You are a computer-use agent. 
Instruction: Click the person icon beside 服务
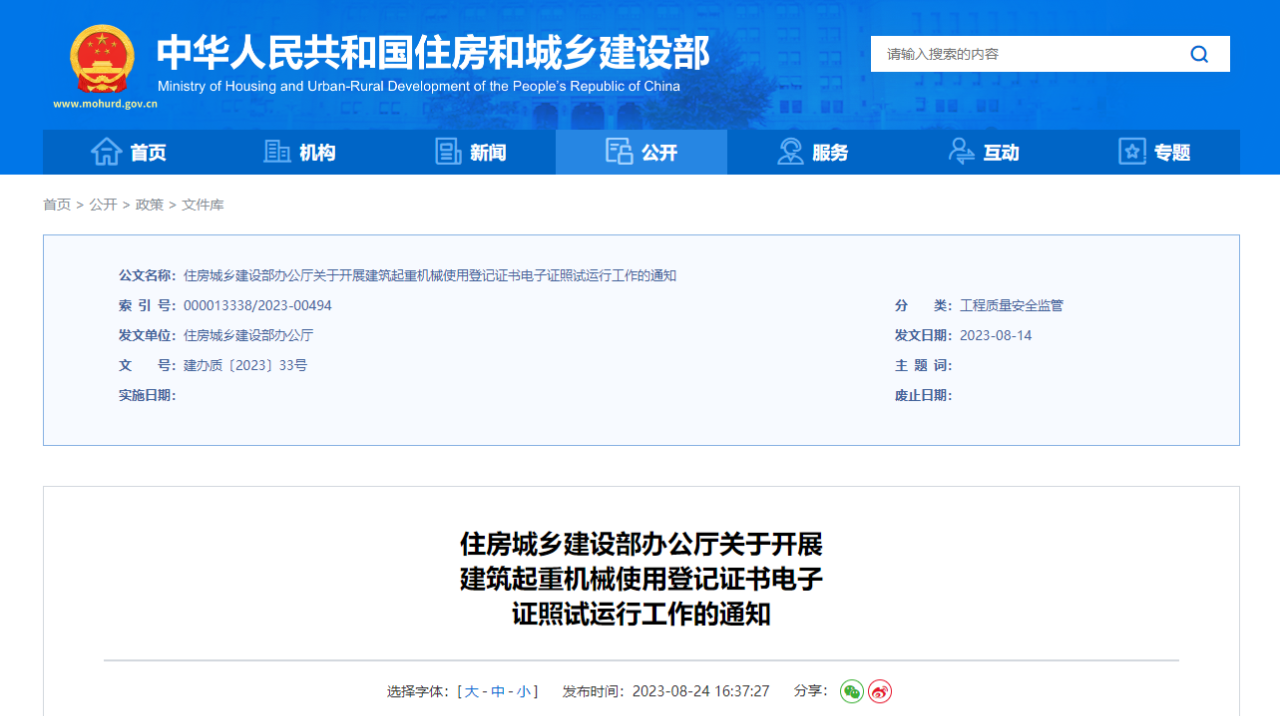coord(789,151)
